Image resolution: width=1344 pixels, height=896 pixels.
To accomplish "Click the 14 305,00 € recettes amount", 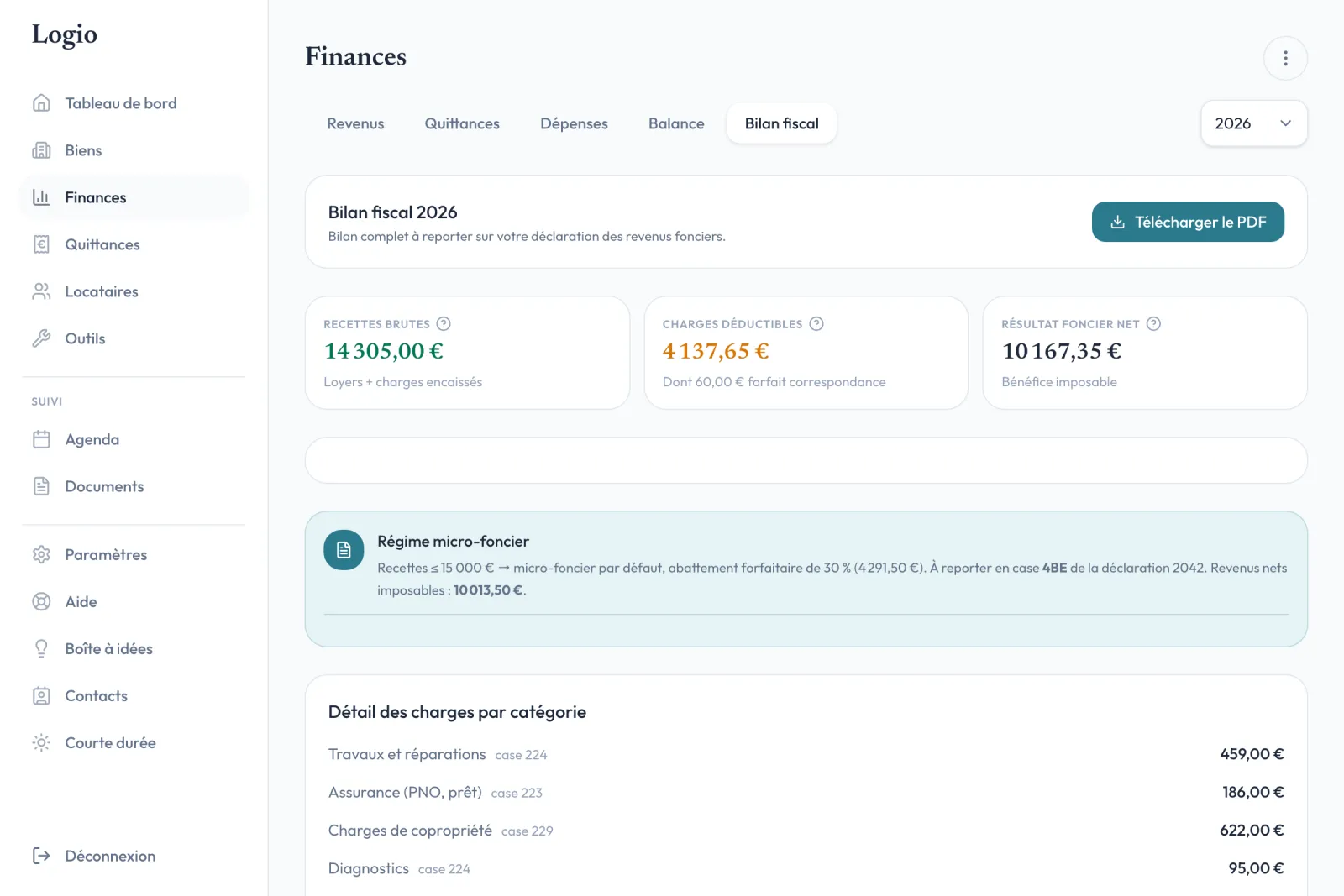I will point(384,351).
